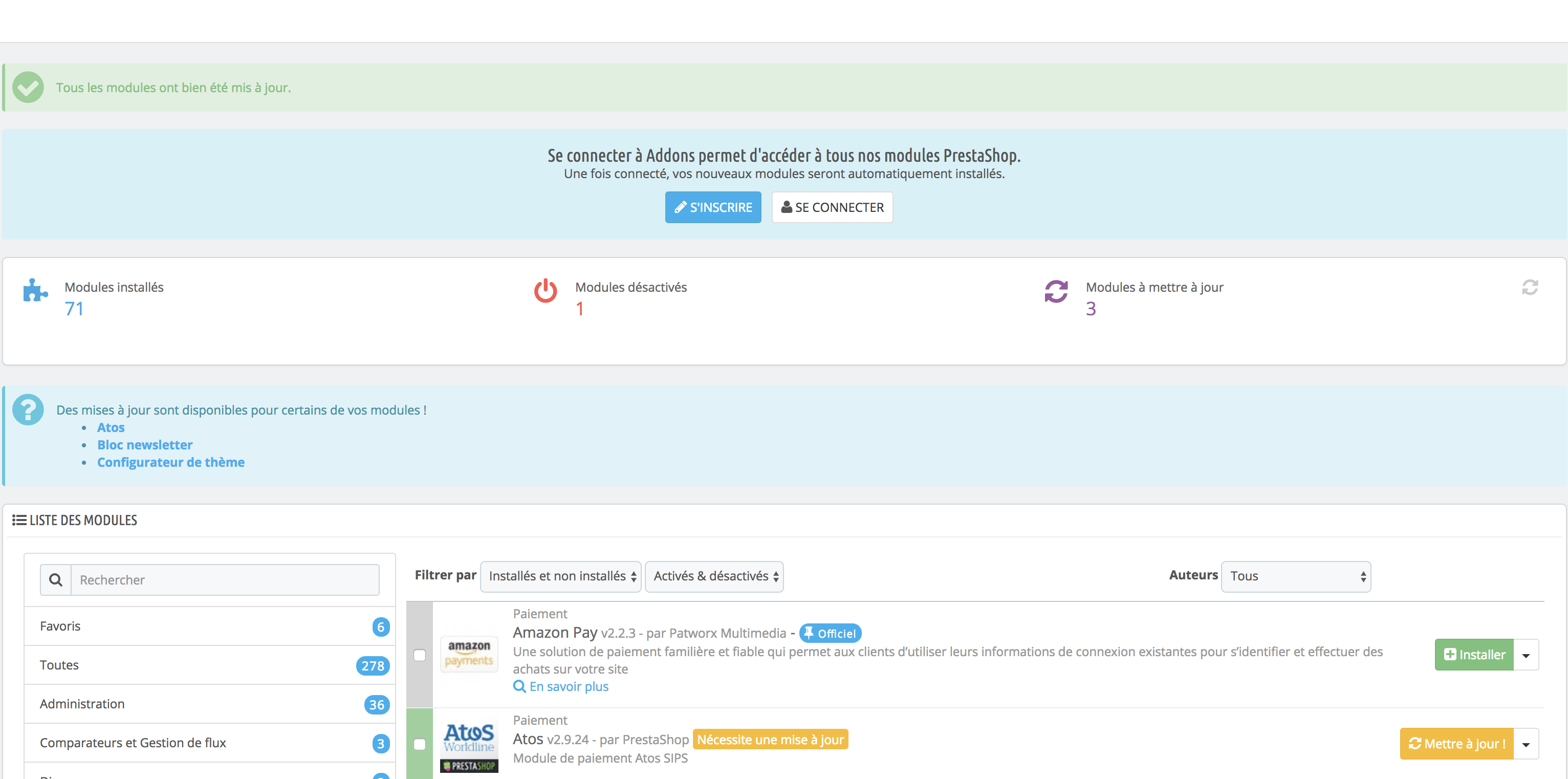Click the Atos Worldline module logo
Image resolution: width=1568 pixels, height=779 pixels.
[x=469, y=744]
